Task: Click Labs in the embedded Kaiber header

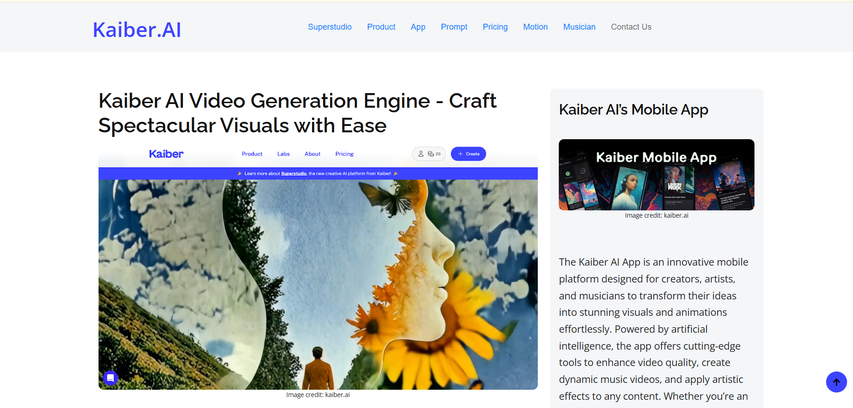Action: (283, 154)
